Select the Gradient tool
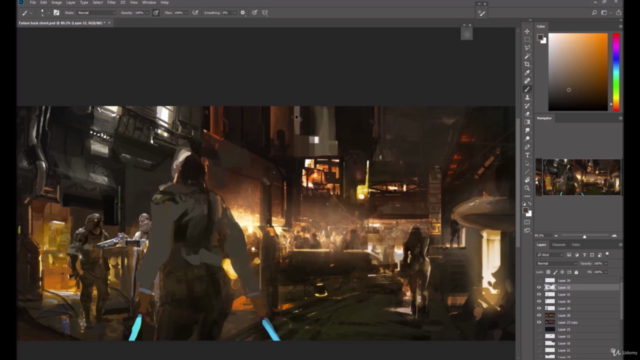The width and height of the screenshot is (640, 360). 527,122
